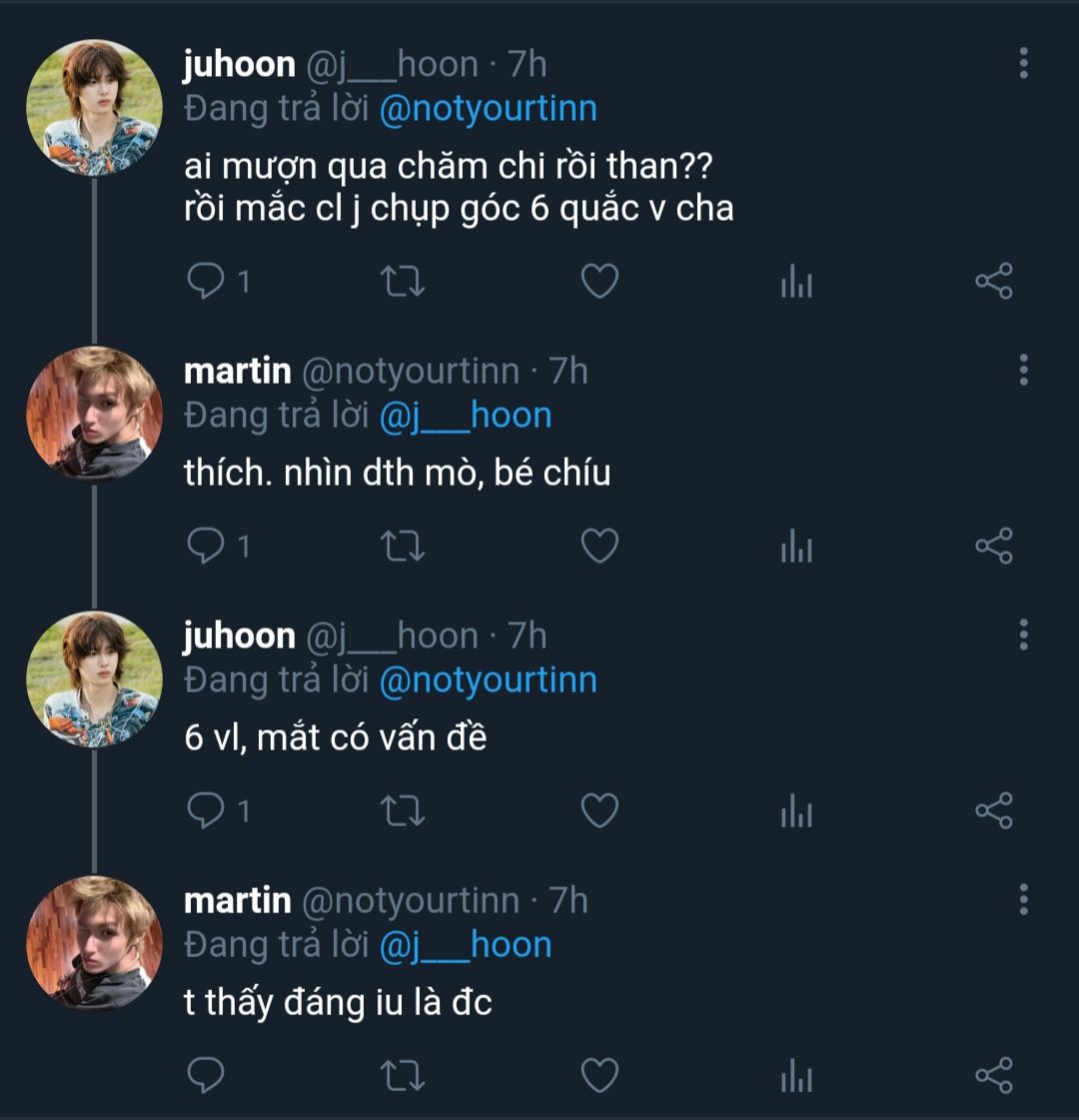The width and height of the screenshot is (1079, 1120).
Task: Like juhoon's first tweet
Action: tap(599, 282)
